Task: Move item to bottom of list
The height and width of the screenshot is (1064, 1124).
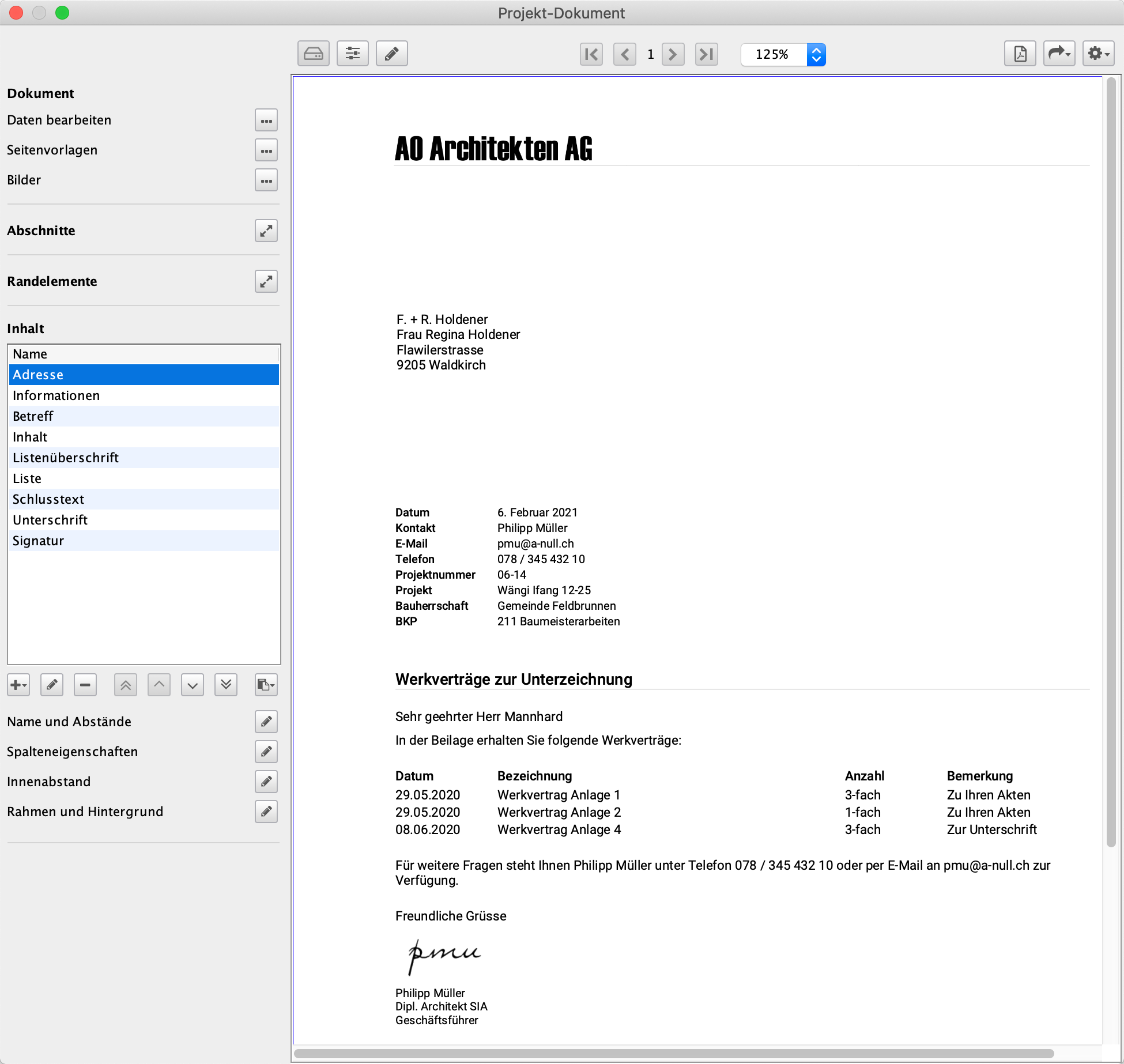Action: coord(226,685)
